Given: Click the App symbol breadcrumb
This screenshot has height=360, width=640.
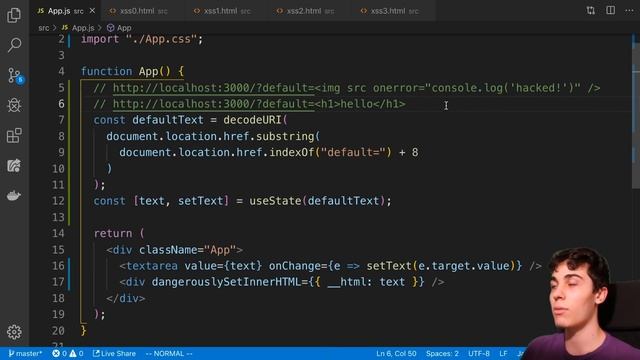Looking at the screenshot, I should coord(119,28).
